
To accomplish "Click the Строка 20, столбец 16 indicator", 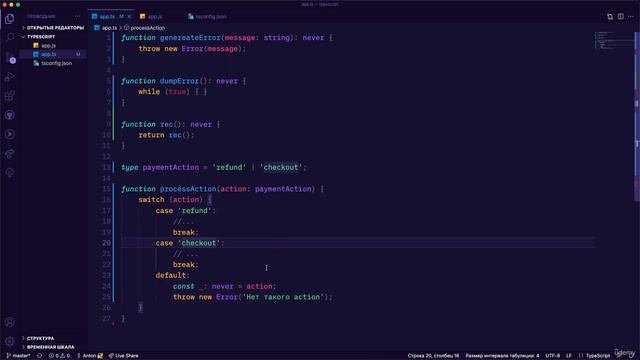I will click(x=433, y=356).
